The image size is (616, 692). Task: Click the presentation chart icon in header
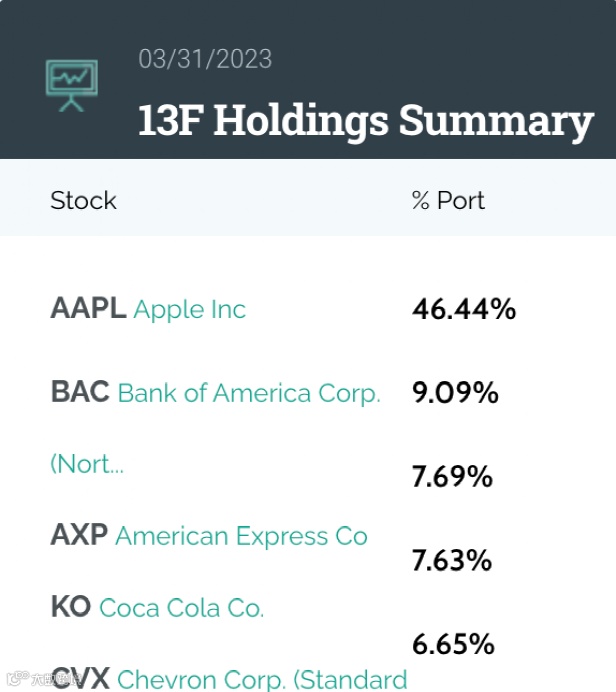pos(71,86)
